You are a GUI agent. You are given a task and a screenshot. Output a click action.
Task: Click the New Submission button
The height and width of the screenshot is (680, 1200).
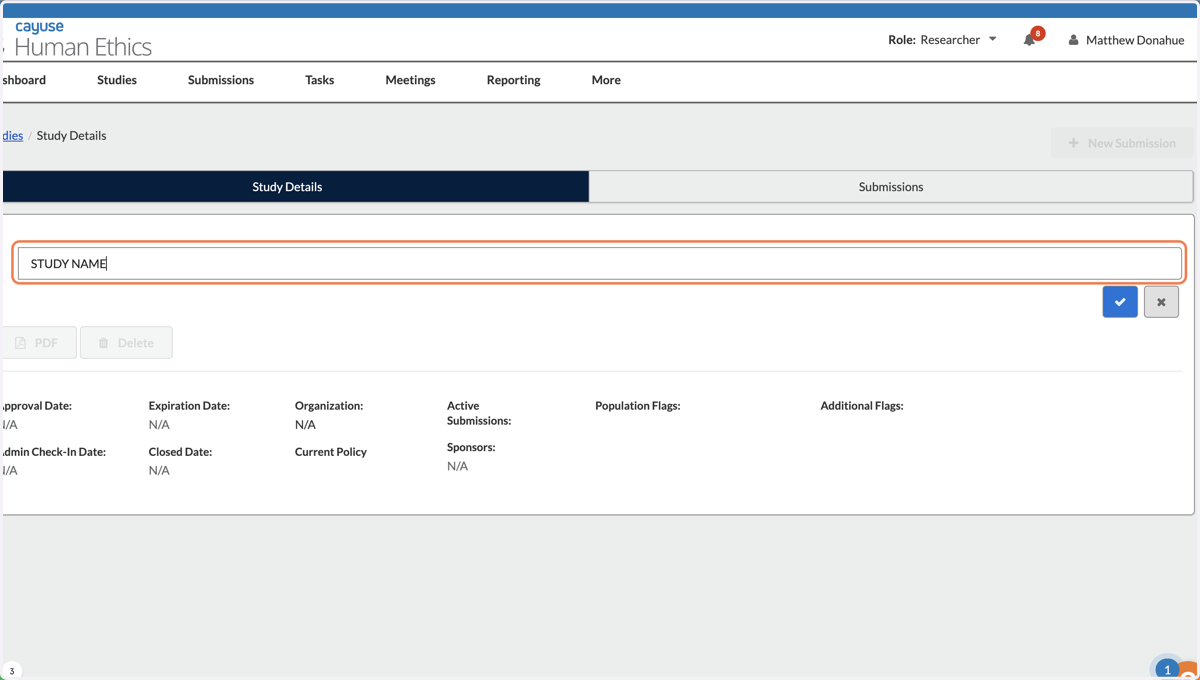pos(1122,143)
